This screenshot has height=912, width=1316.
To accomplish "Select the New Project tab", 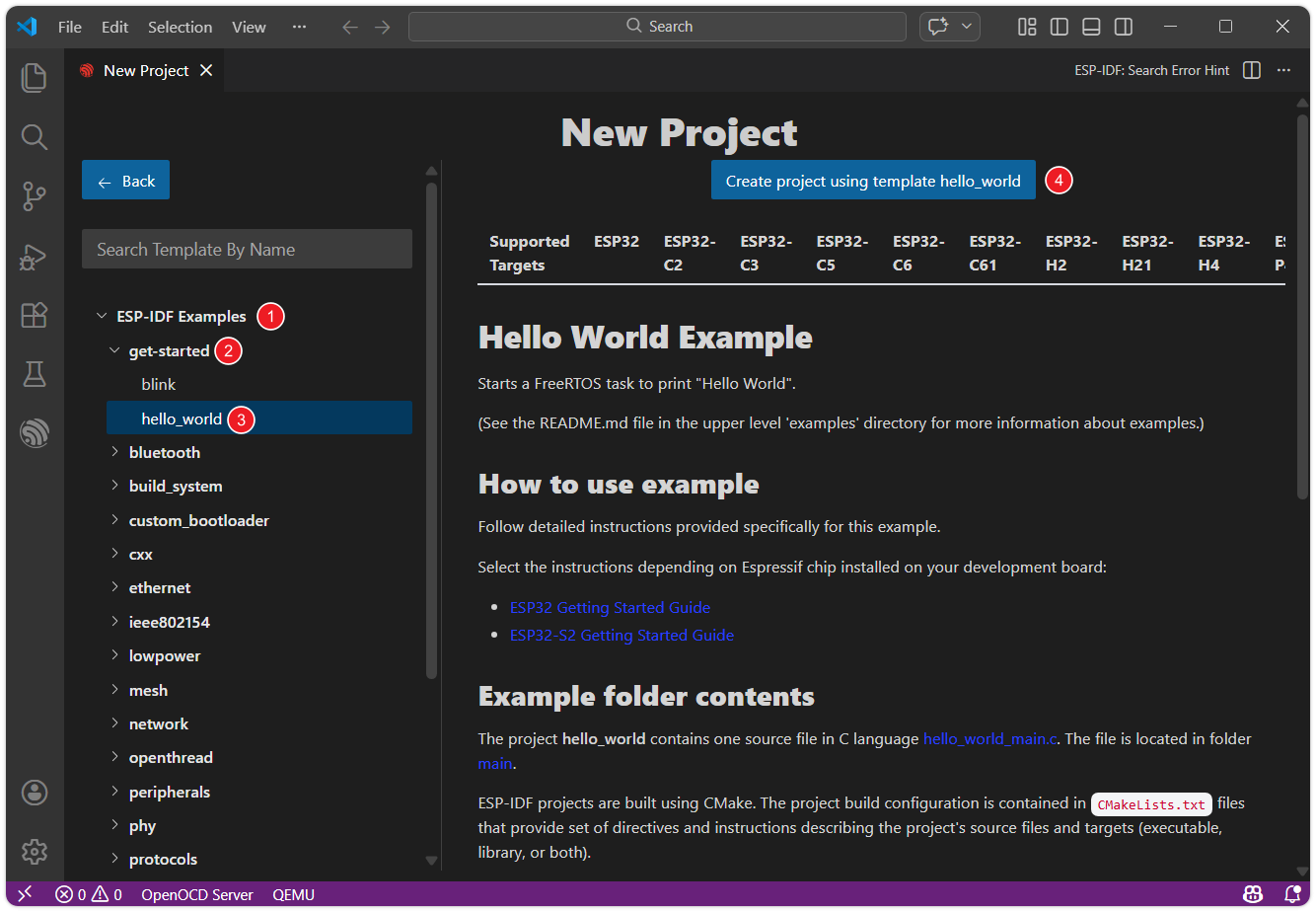I will click(x=145, y=70).
